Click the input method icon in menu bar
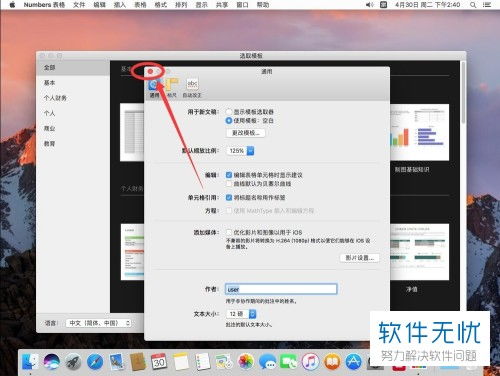This screenshot has width=500, height=376. [x=384, y=5]
